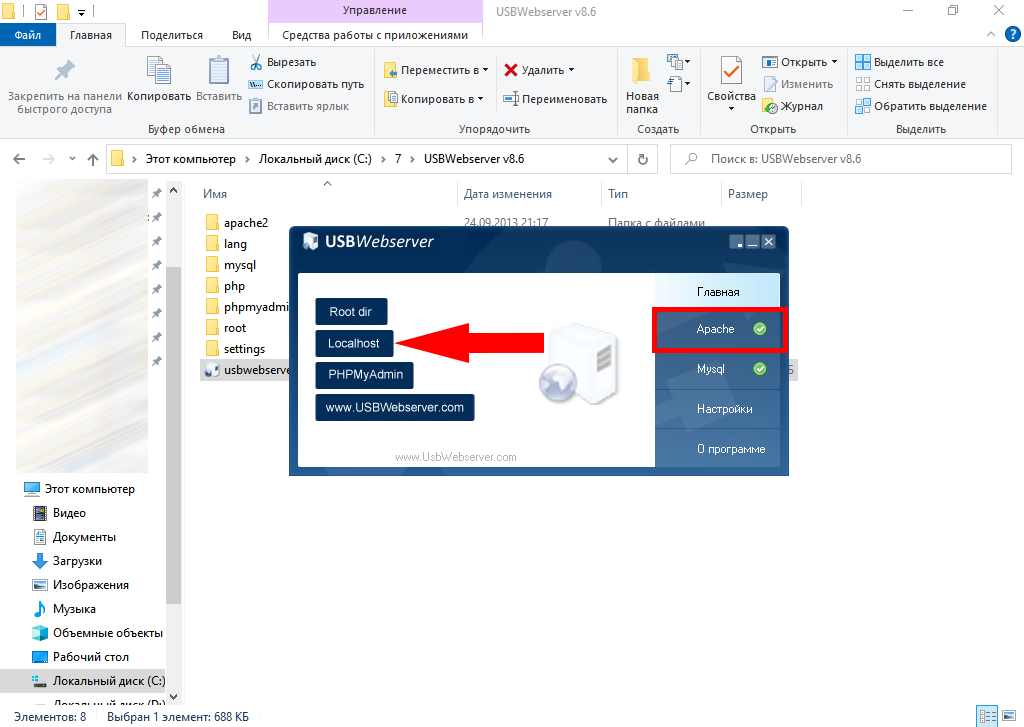Click the search field for USBWebserver v8.6
The image size is (1024, 727).
(x=840, y=159)
